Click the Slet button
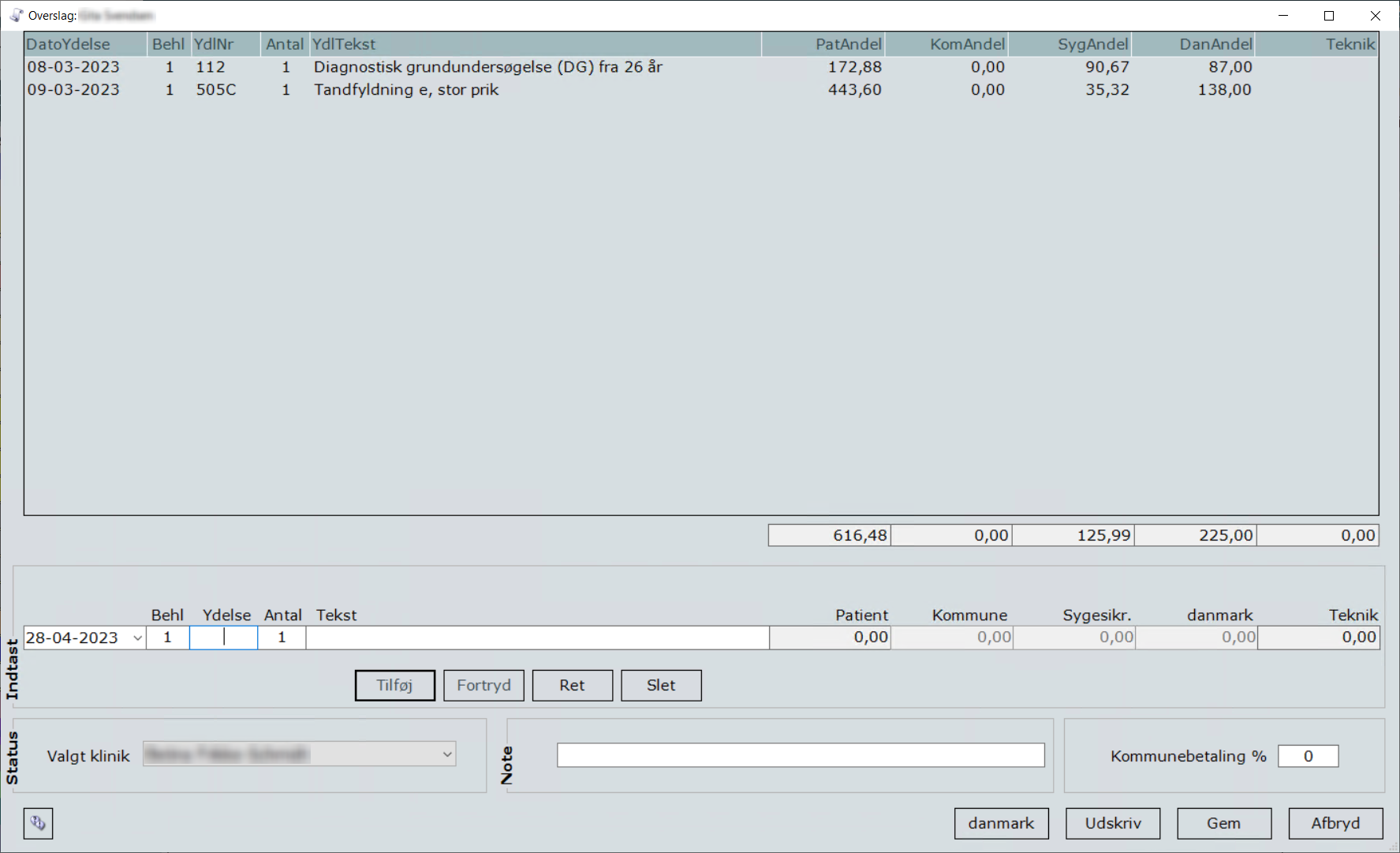Screen dimensions: 1400x853 [x=661, y=685]
